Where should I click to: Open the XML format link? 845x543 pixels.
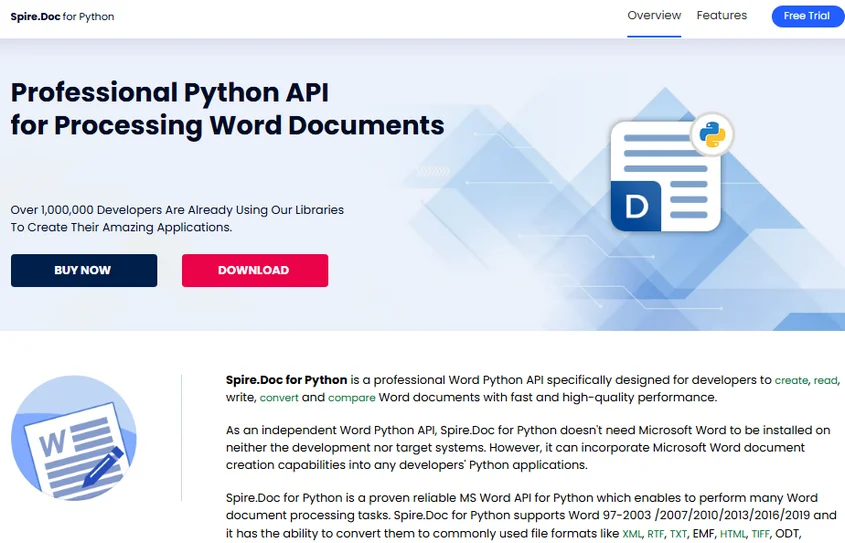click(632, 534)
